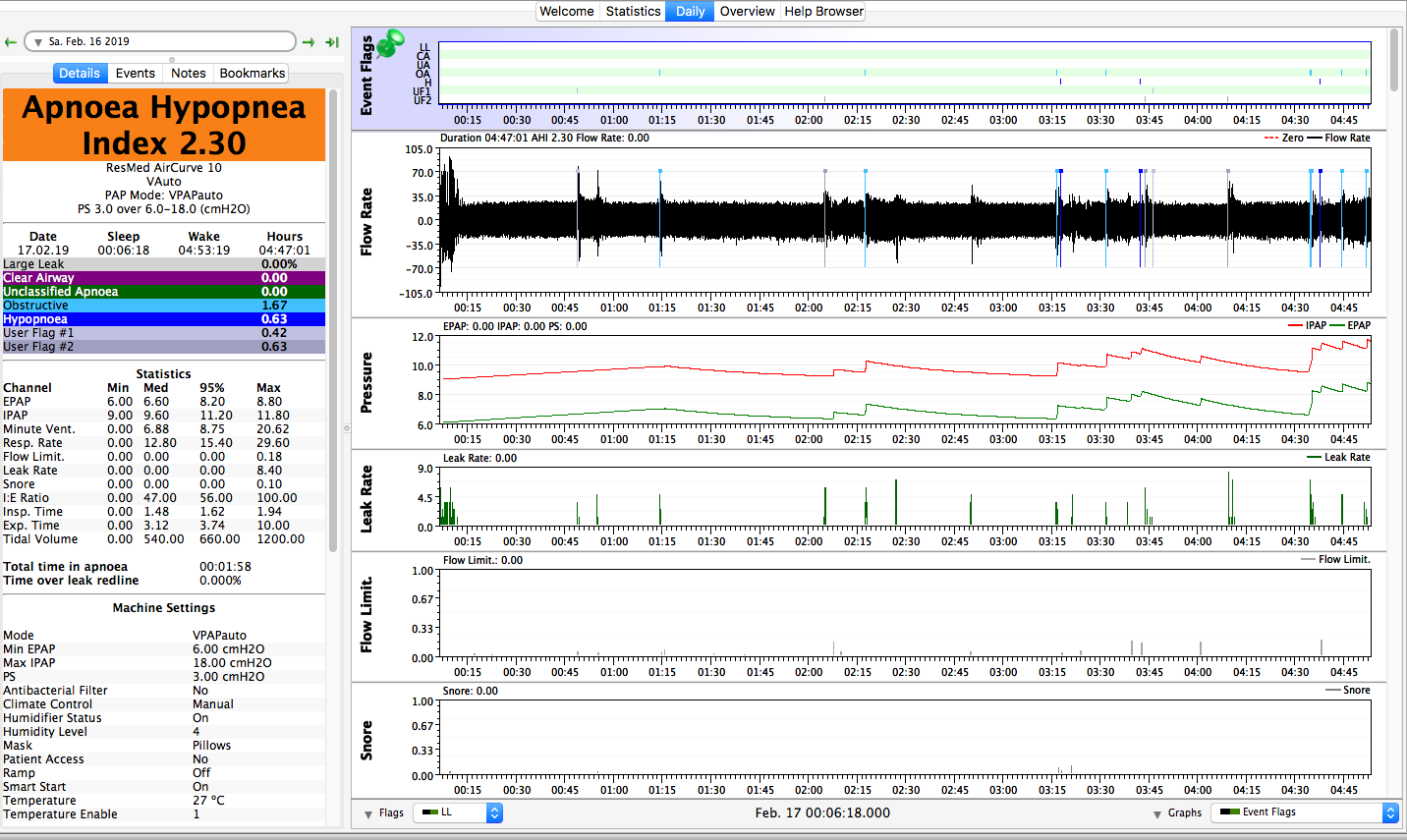1407x840 pixels.
Task: Jump to last day with data arrow
Action: click(332, 42)
